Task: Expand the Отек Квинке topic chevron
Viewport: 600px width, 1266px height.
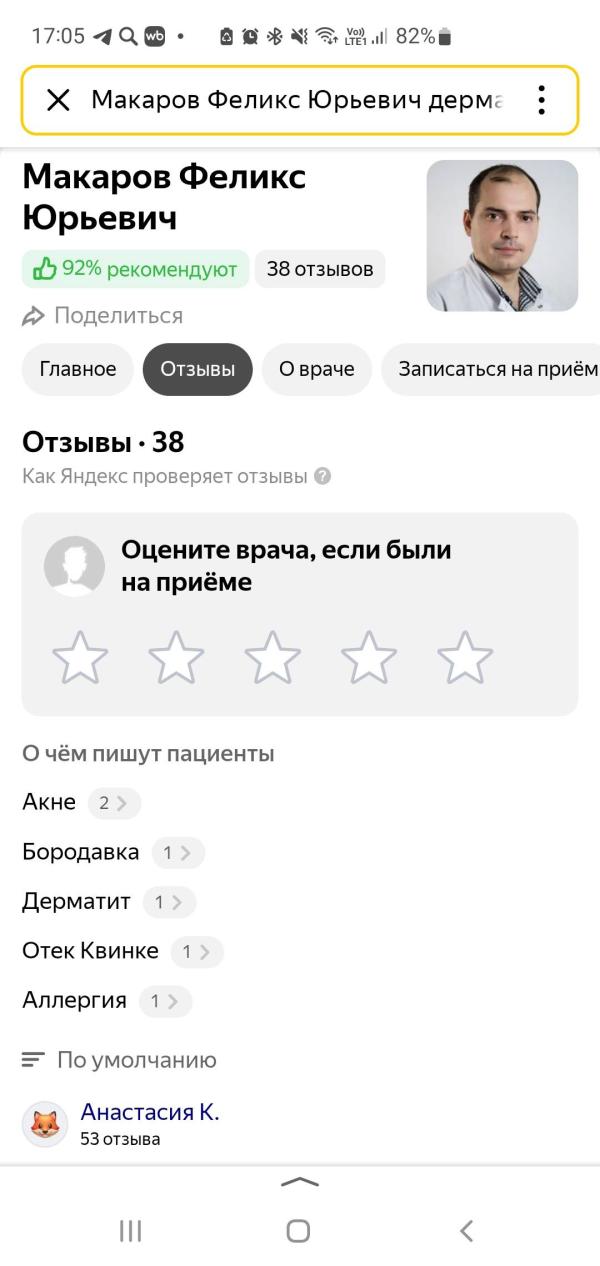Action: click(204, 952)
